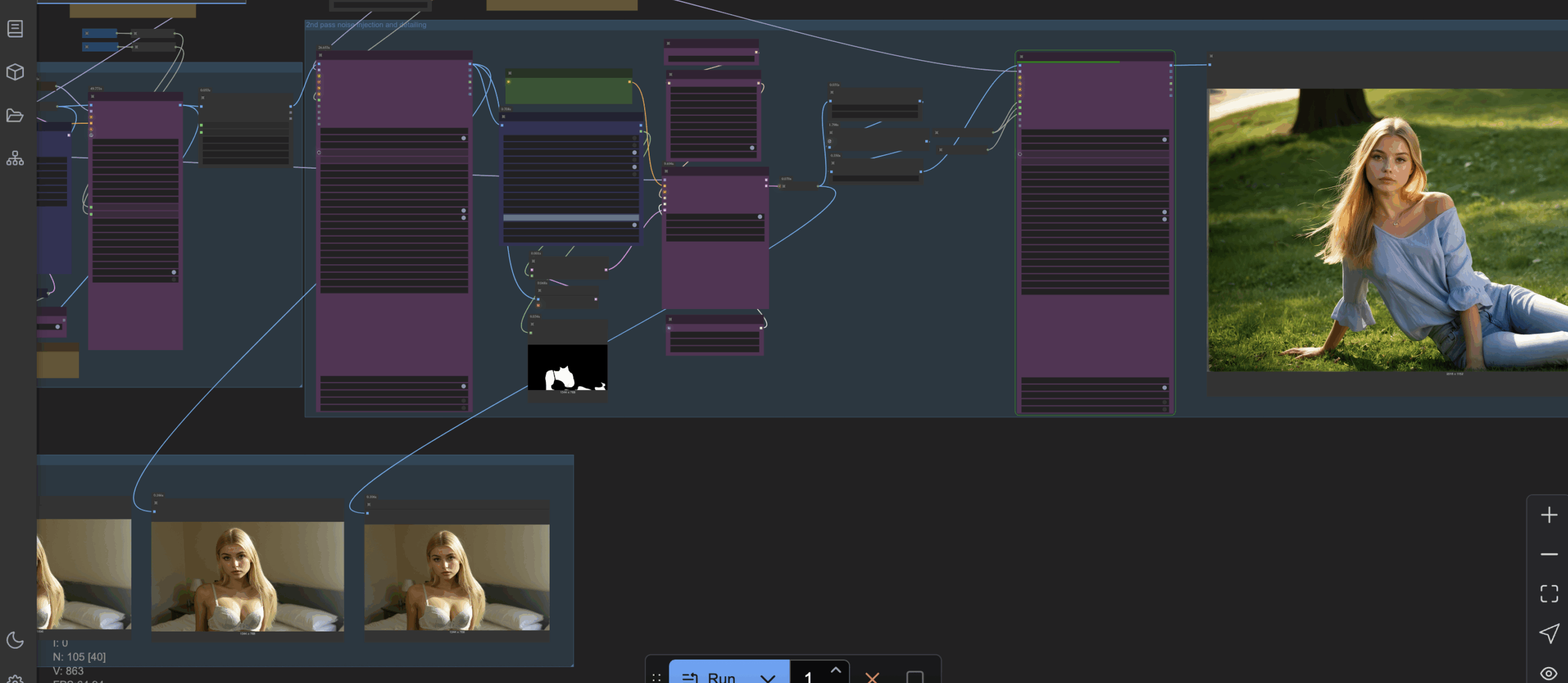Toggle select mode arrow icon
The height and width of the screenshot is (683, 1568).
1548,633
